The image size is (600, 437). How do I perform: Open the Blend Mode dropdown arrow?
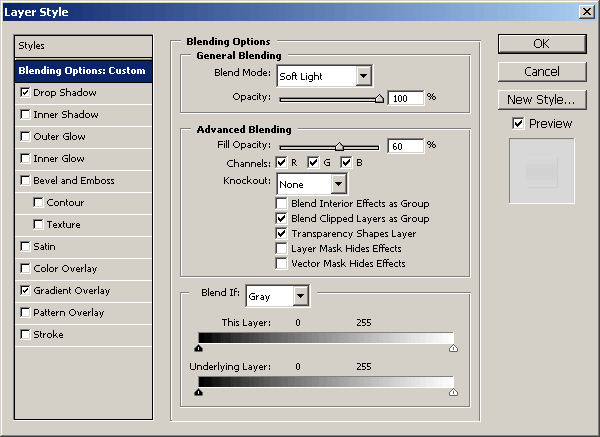tap(364, 76)
